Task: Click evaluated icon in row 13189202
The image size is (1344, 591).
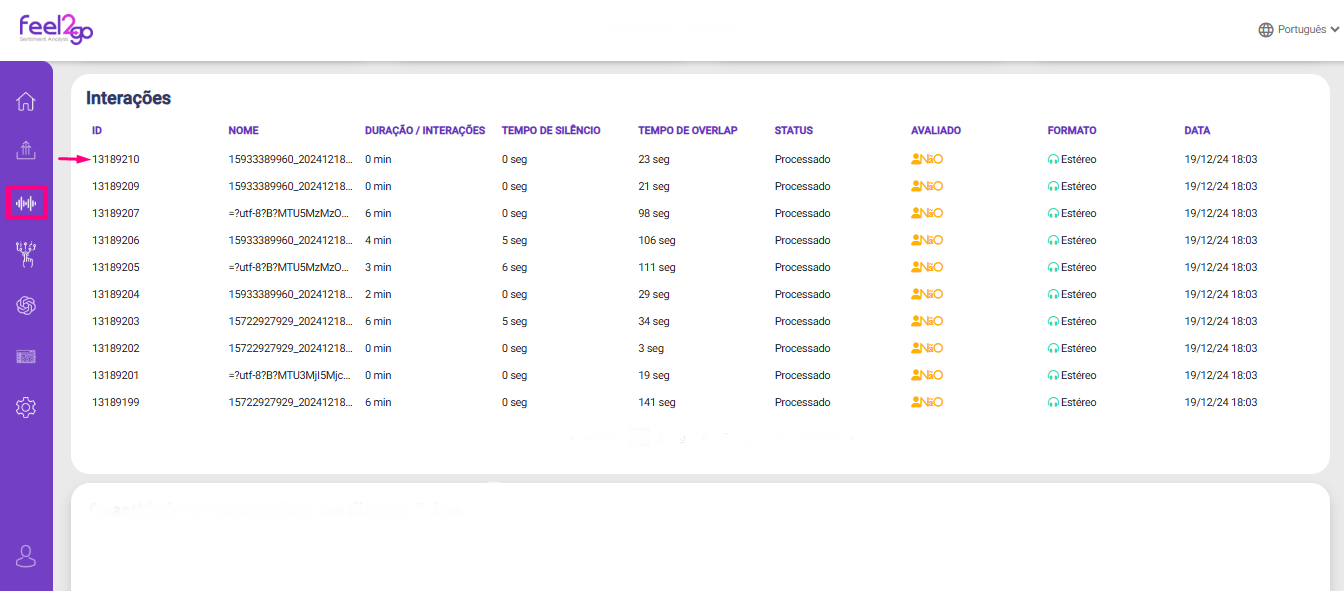Action: (927, 348)
